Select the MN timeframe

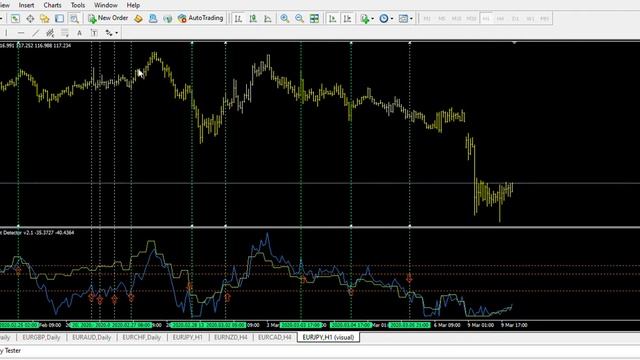click(x=544, y=19)
